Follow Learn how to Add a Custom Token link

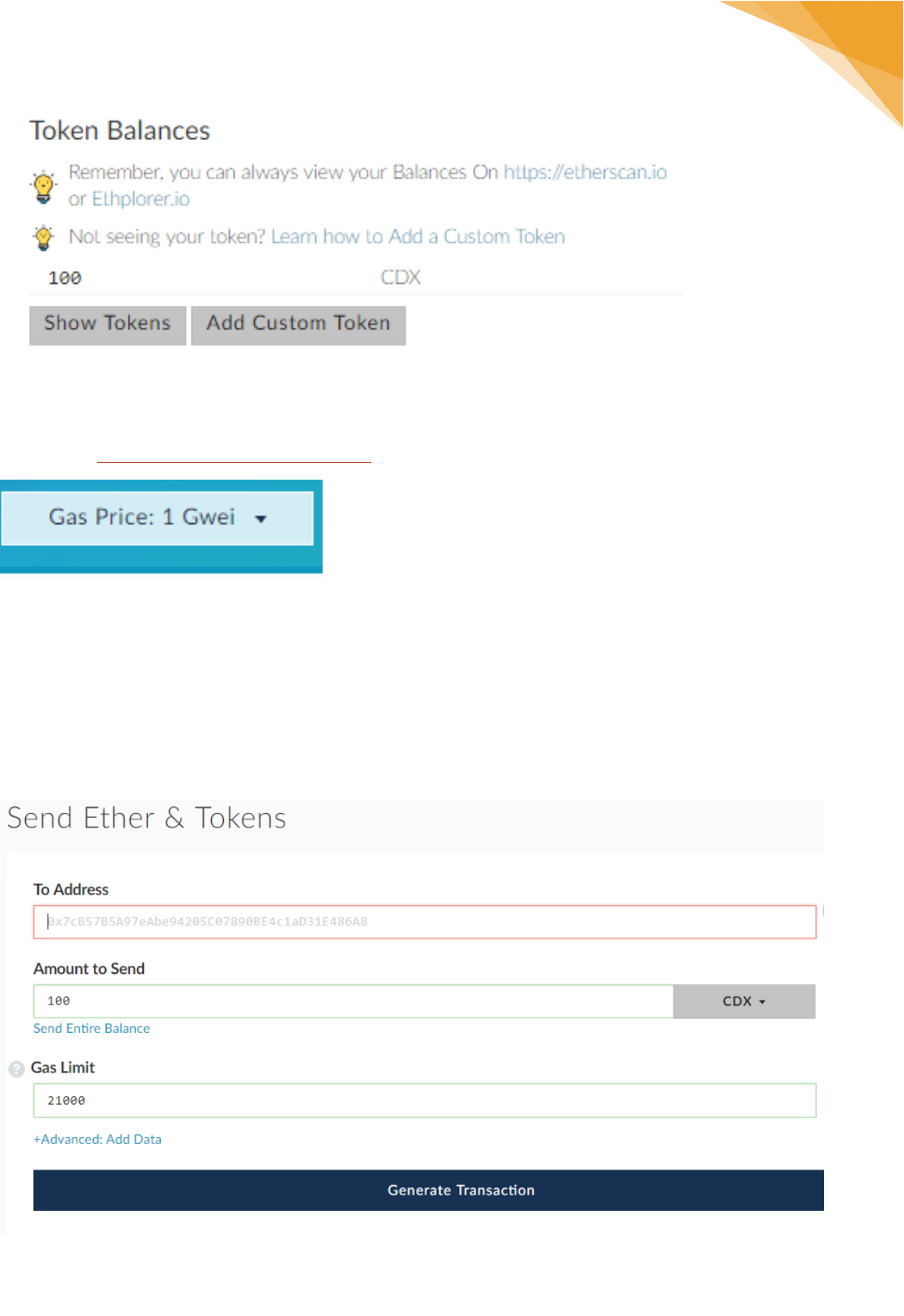pyautogui.click(x=418, y=236)
